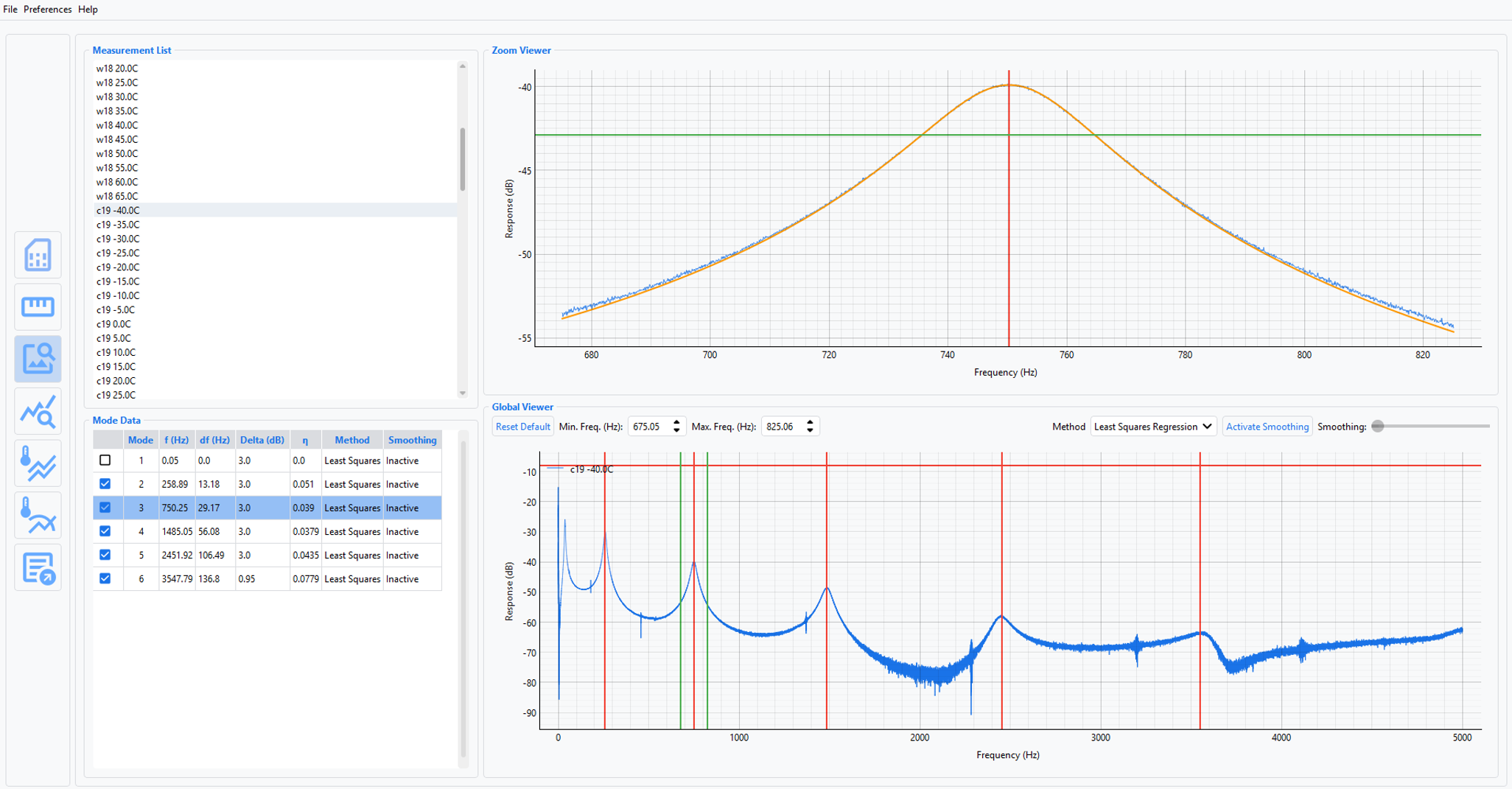The height and width of the screenshot is (789, 1512).
Task: Click the Smoothing column header
Action: [x=413, y=440]
